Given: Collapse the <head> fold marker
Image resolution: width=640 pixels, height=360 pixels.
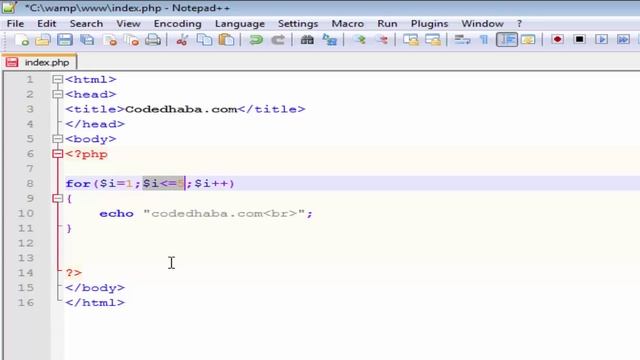Looking at the screenshot, I should (58, 95).
